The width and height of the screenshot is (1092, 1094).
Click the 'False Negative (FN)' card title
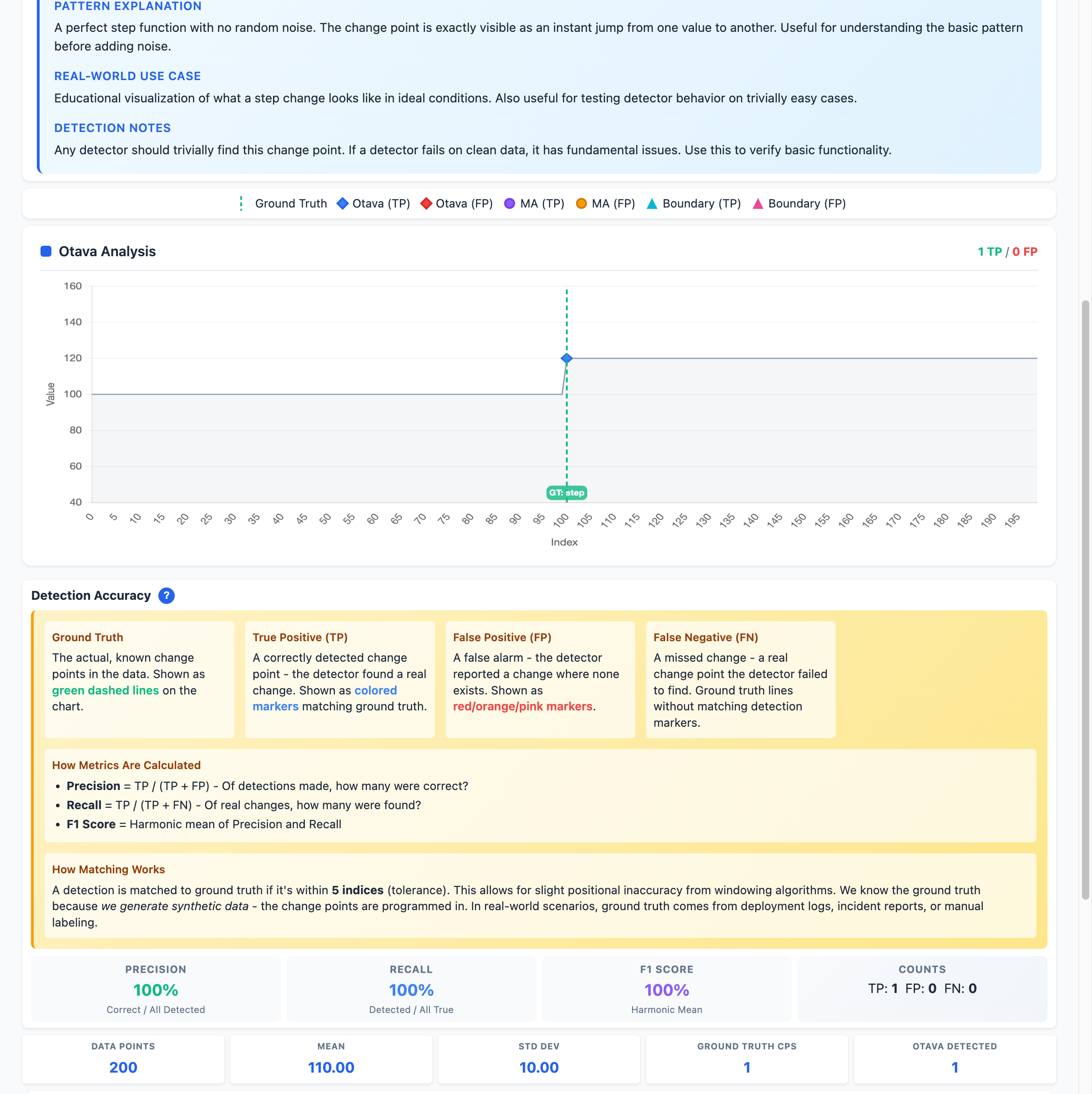[x=705, y=637]
